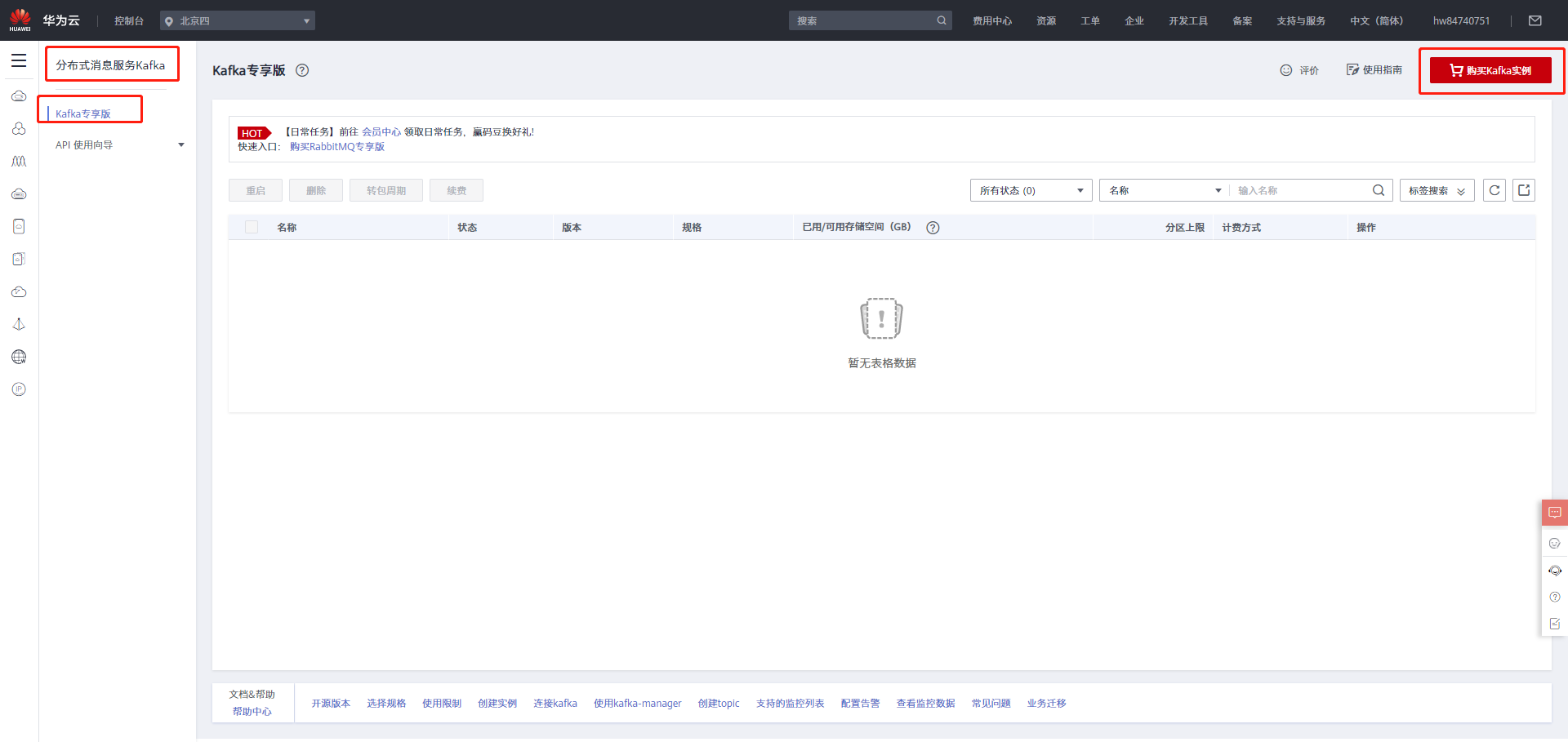1568x742 pixels.
Task: Open the cloud icon directly below the hamburger menu
Action: click(x=19, y=96)
